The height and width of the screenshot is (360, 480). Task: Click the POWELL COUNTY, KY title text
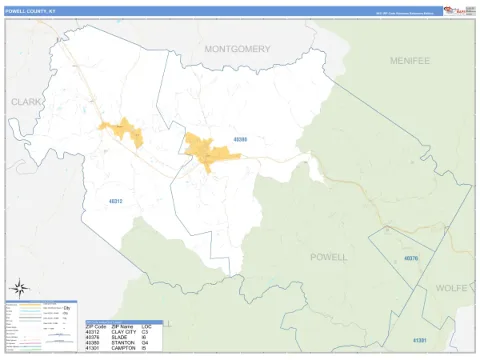tap(30, 11)
